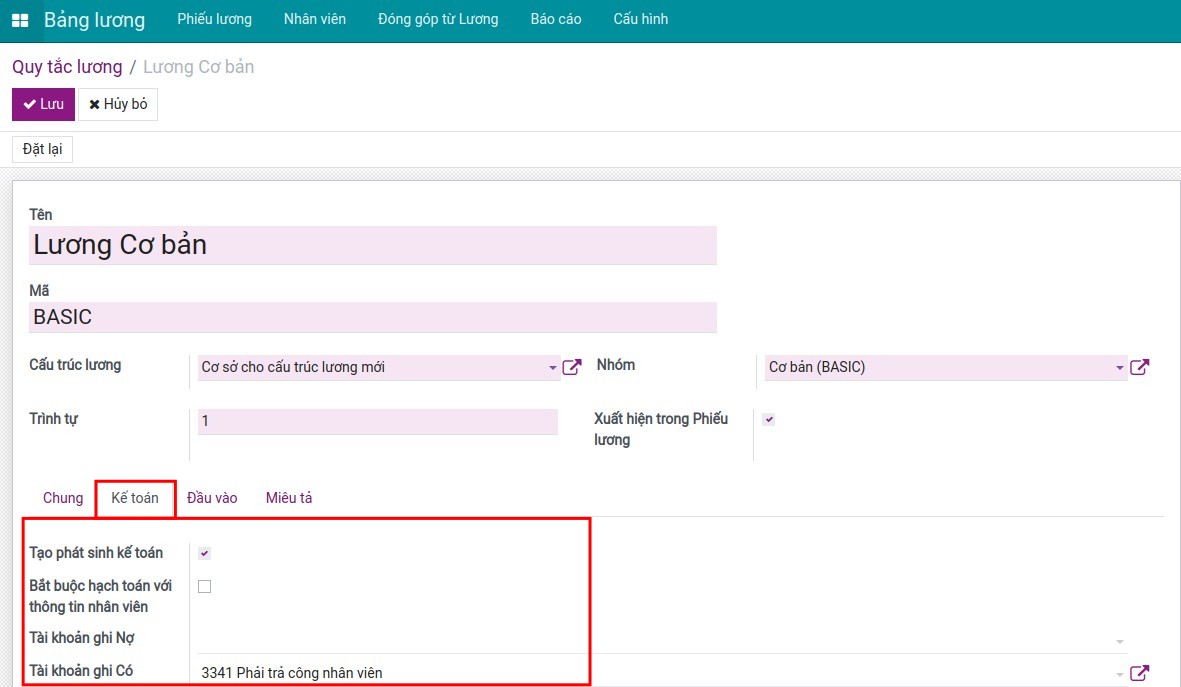This screenshot has width=1181, height=687.
Task: Open the Phiếu lương menu
Action: click(x=214, y=19)
